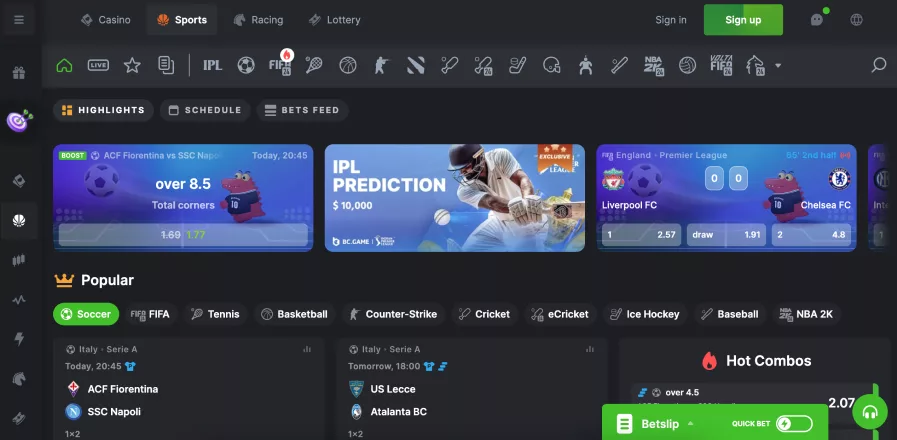Toggle the Quick Bet switch
Screen dimensions: 897x440
[x=794, y=424]
